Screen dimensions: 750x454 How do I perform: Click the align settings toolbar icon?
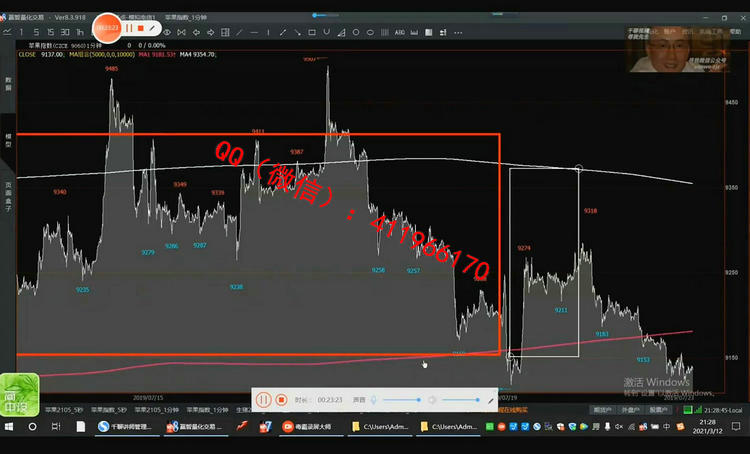point(443,33)
